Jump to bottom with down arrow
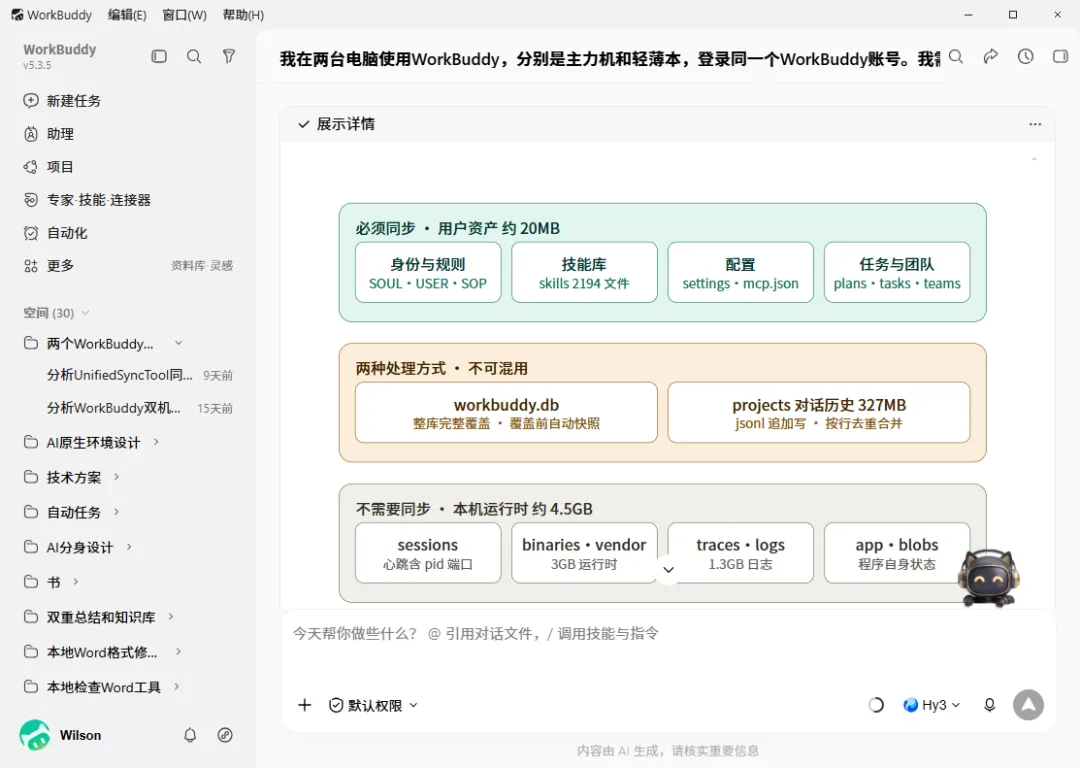 pos(668,570)
